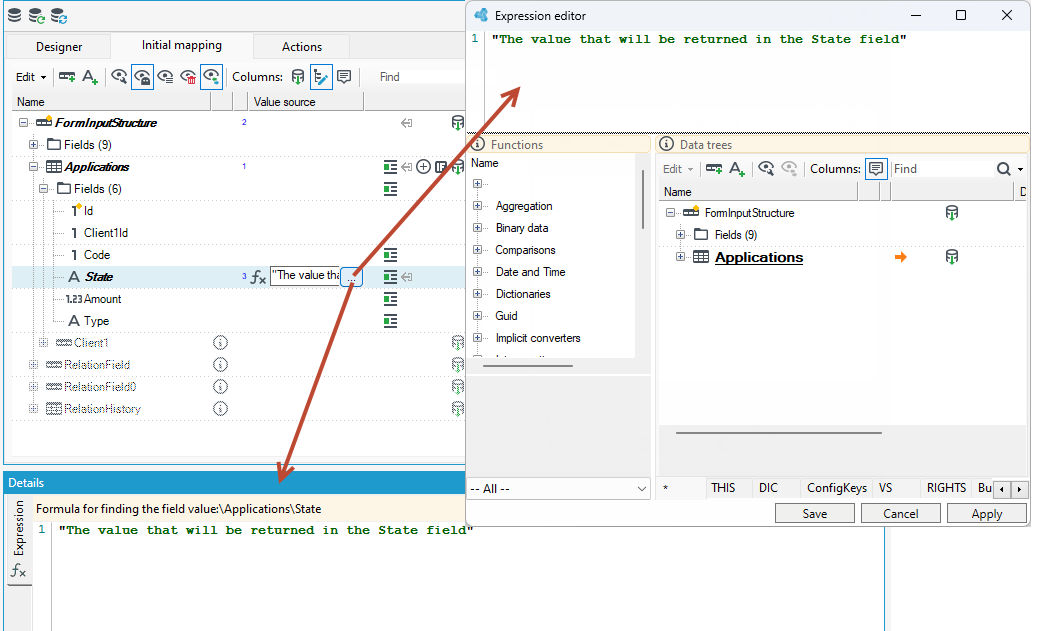Toggle the show deleted items eye icon
Image resolution: width=1040 pixels, height=631 pixels.
point(188,77)
